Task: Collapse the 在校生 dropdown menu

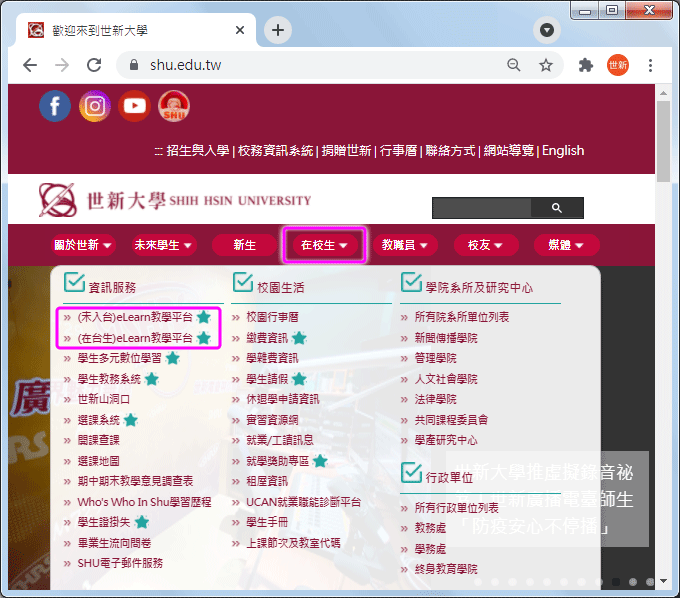Action: coord(324,245)
